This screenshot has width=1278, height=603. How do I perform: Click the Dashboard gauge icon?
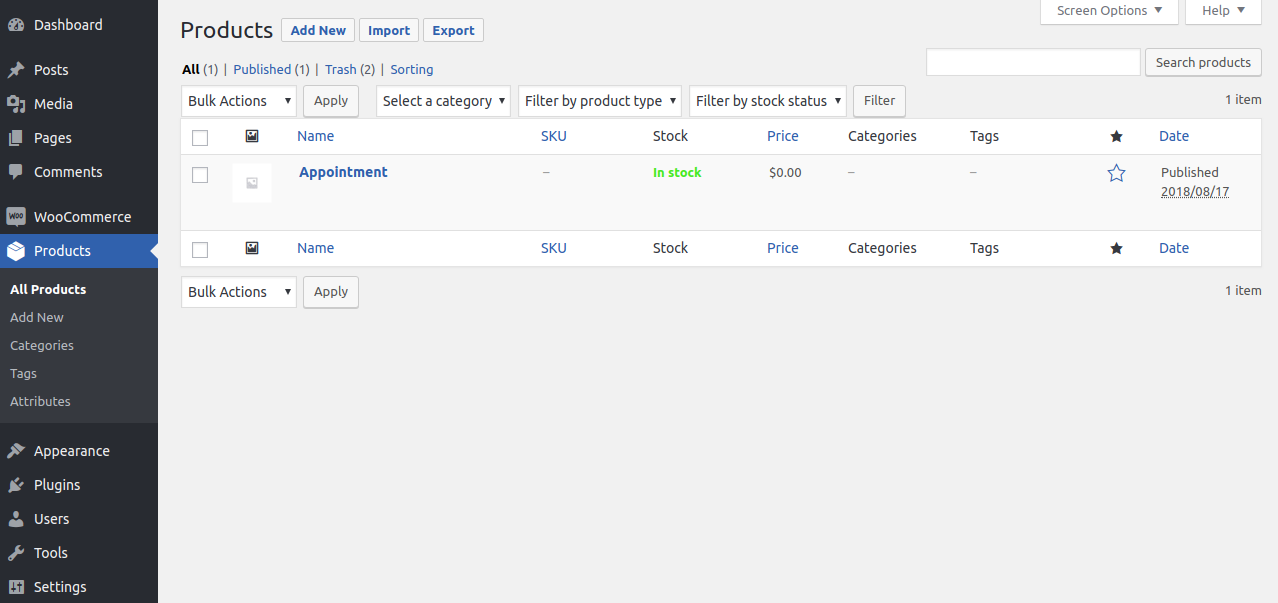pyautogui.click(x=16, y=23)
